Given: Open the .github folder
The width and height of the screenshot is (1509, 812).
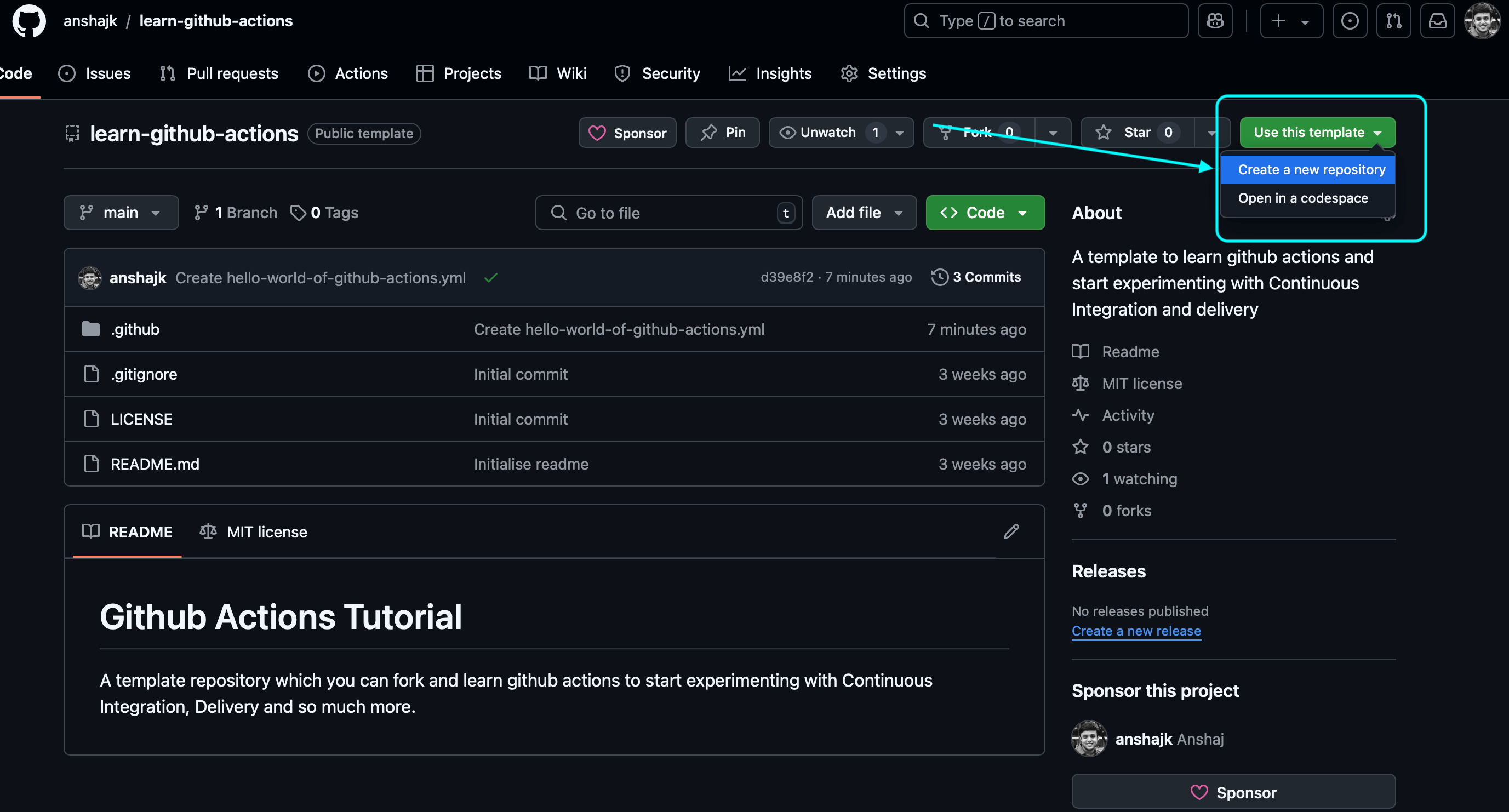Looking at the screenshot, I should (135, 329).
